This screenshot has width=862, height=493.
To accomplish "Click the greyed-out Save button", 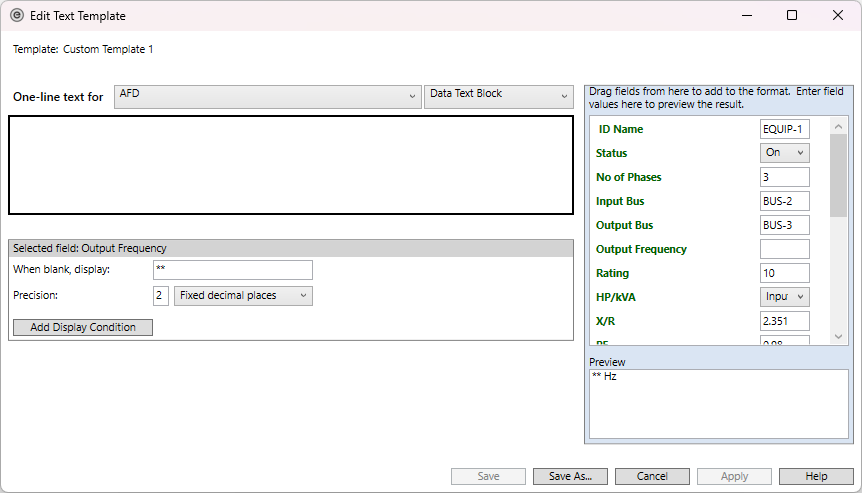I will [488, 477].
